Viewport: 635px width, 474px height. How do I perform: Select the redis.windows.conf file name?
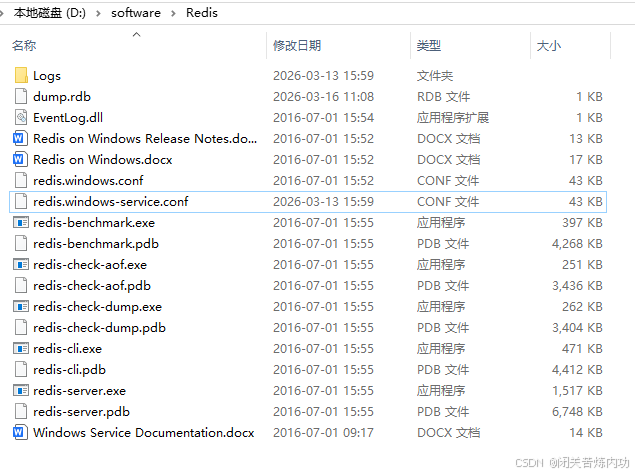(88, 181)
